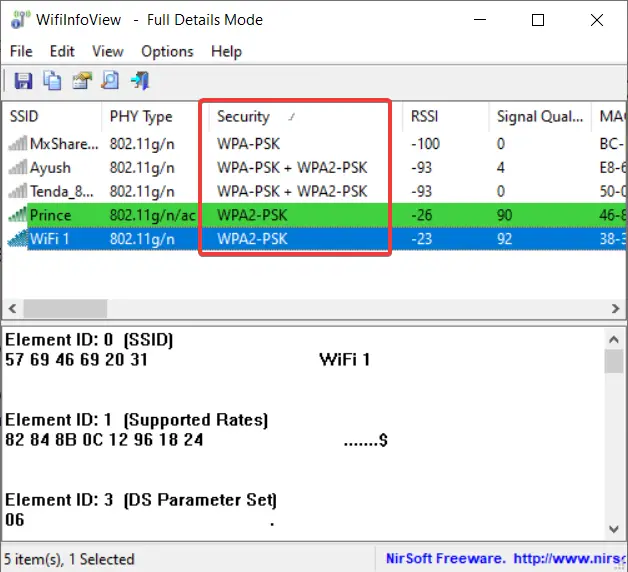Click the details pane scroll down arrow
This screenshot has width=628, height=572.
[614, 529]
